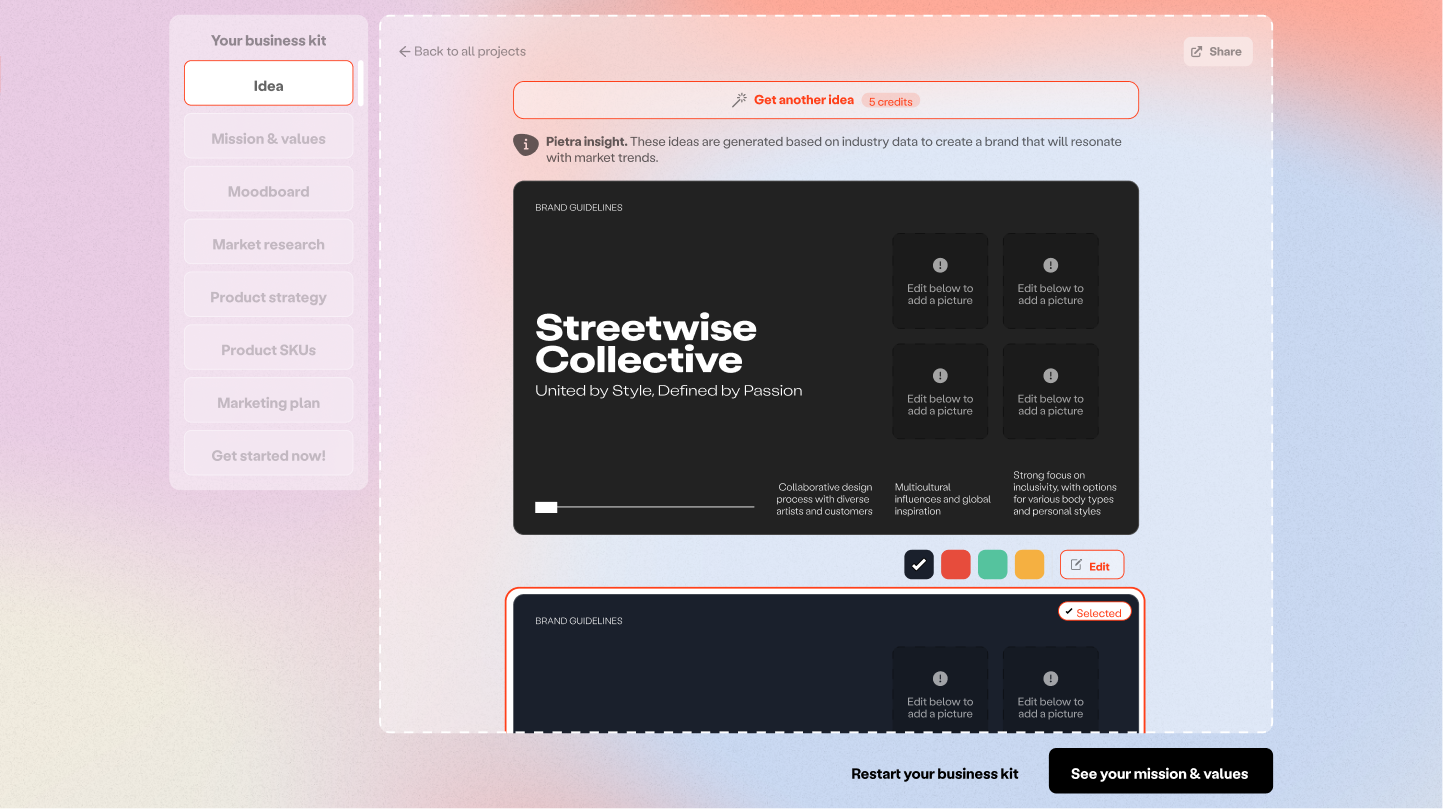Click See your mission & values
The image size is (1443, 809).
click(x=1160, y=771)
